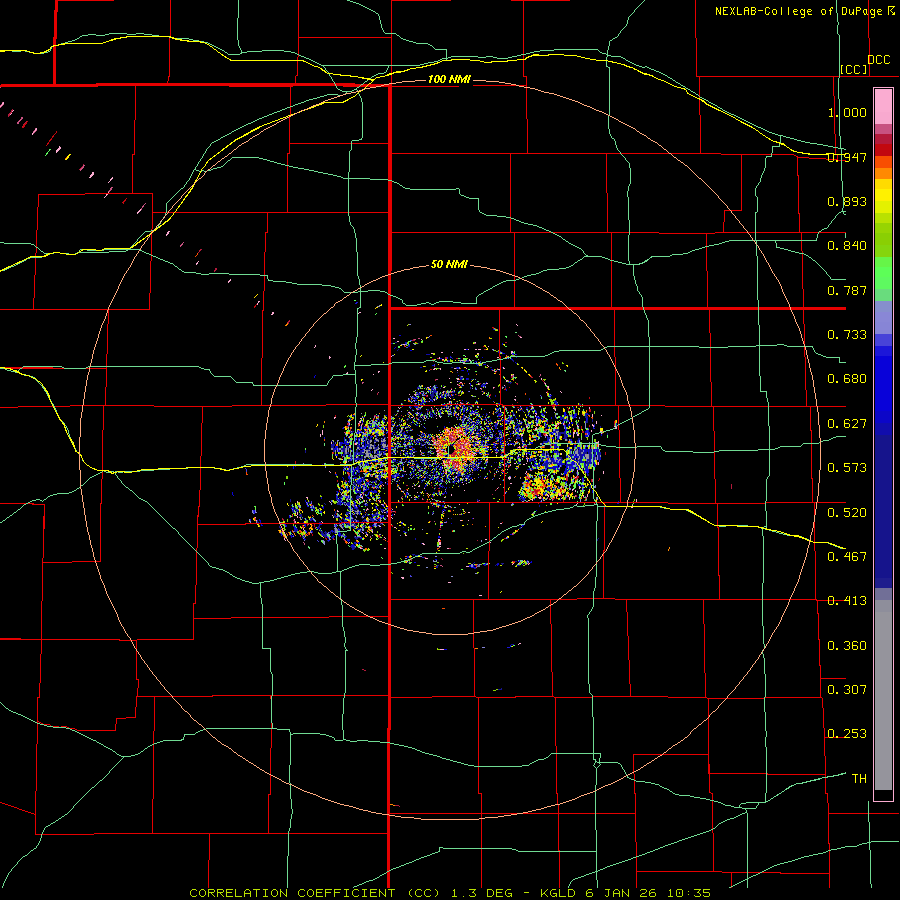Click the 0.840 scale value

click(x=847, y=246)
